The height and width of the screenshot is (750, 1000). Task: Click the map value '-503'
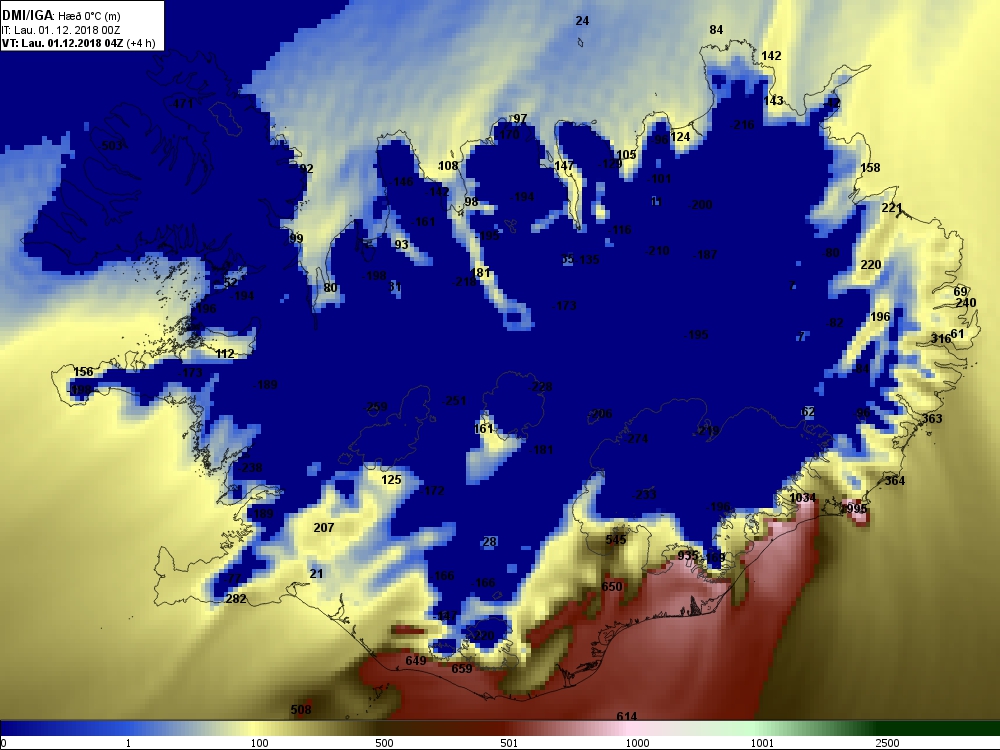pos(110,146)
